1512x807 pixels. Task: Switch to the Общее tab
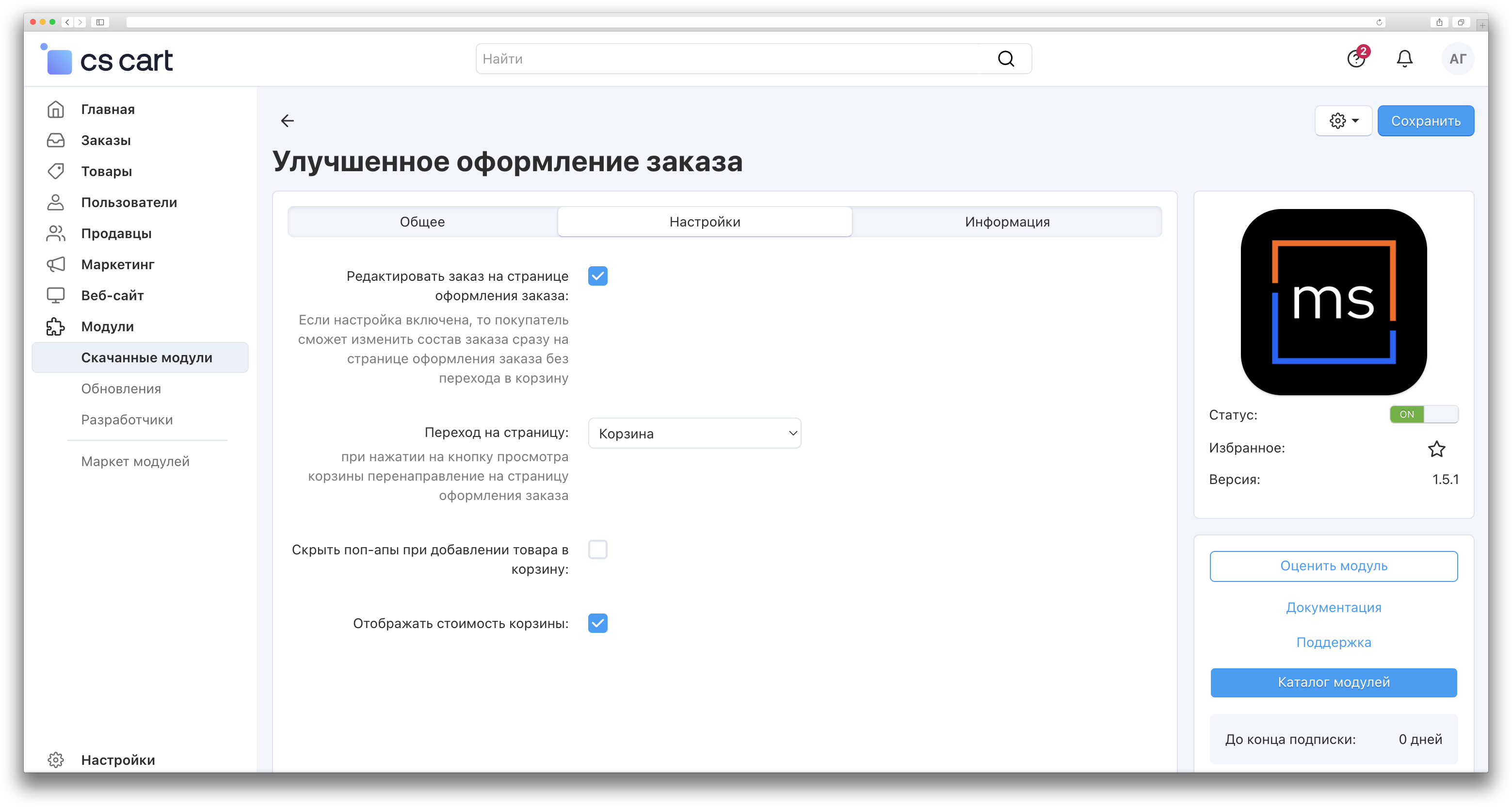click(x=422, y=222)
